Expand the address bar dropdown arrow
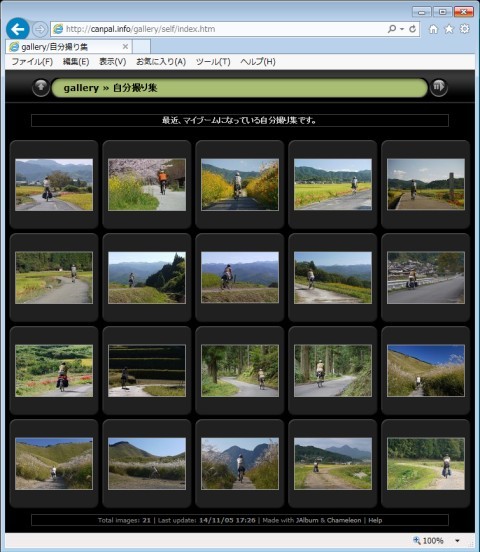Screen dimensions: 480x552 point(402,29)
